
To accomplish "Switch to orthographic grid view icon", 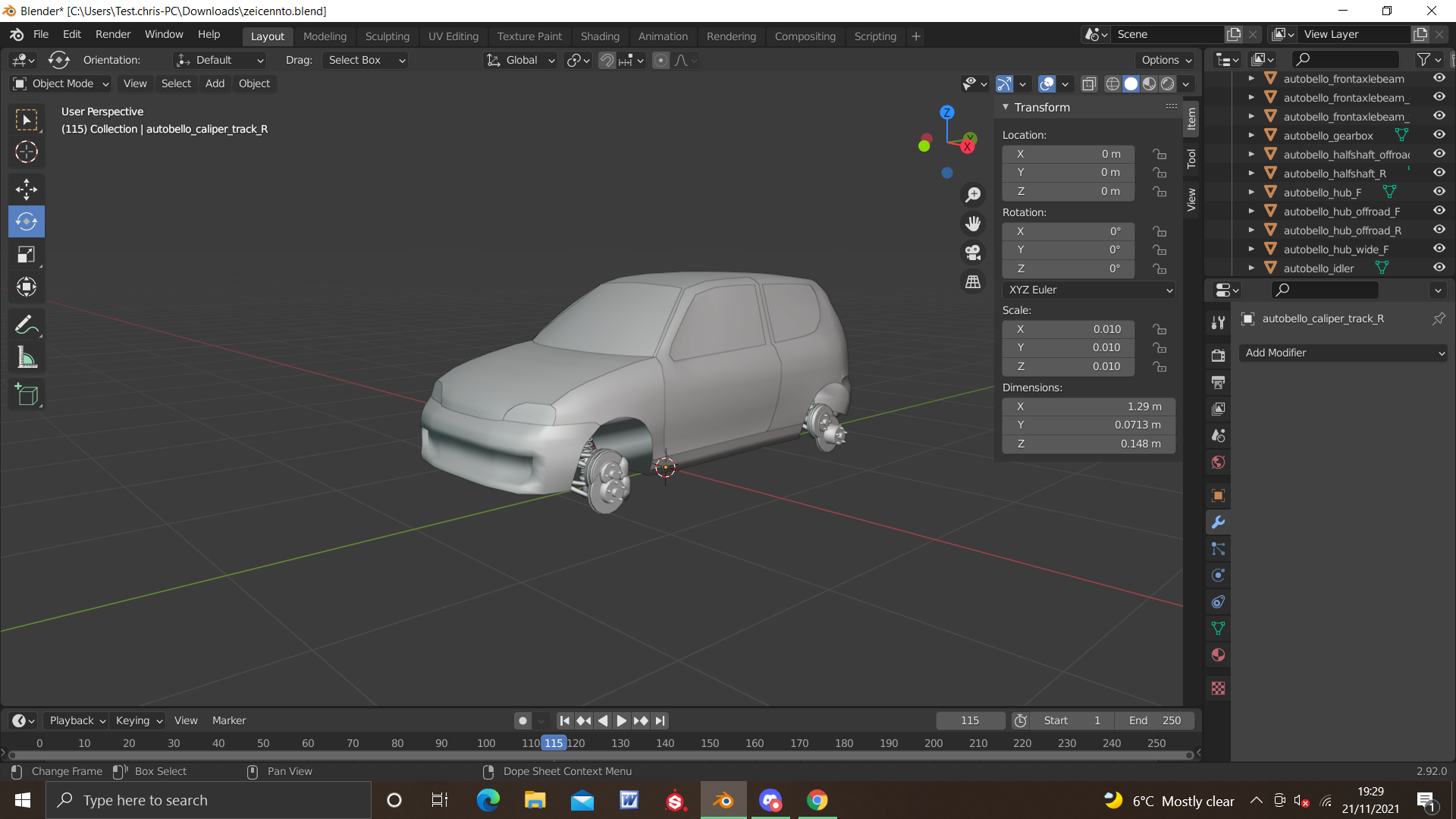I will pos(973,282).
